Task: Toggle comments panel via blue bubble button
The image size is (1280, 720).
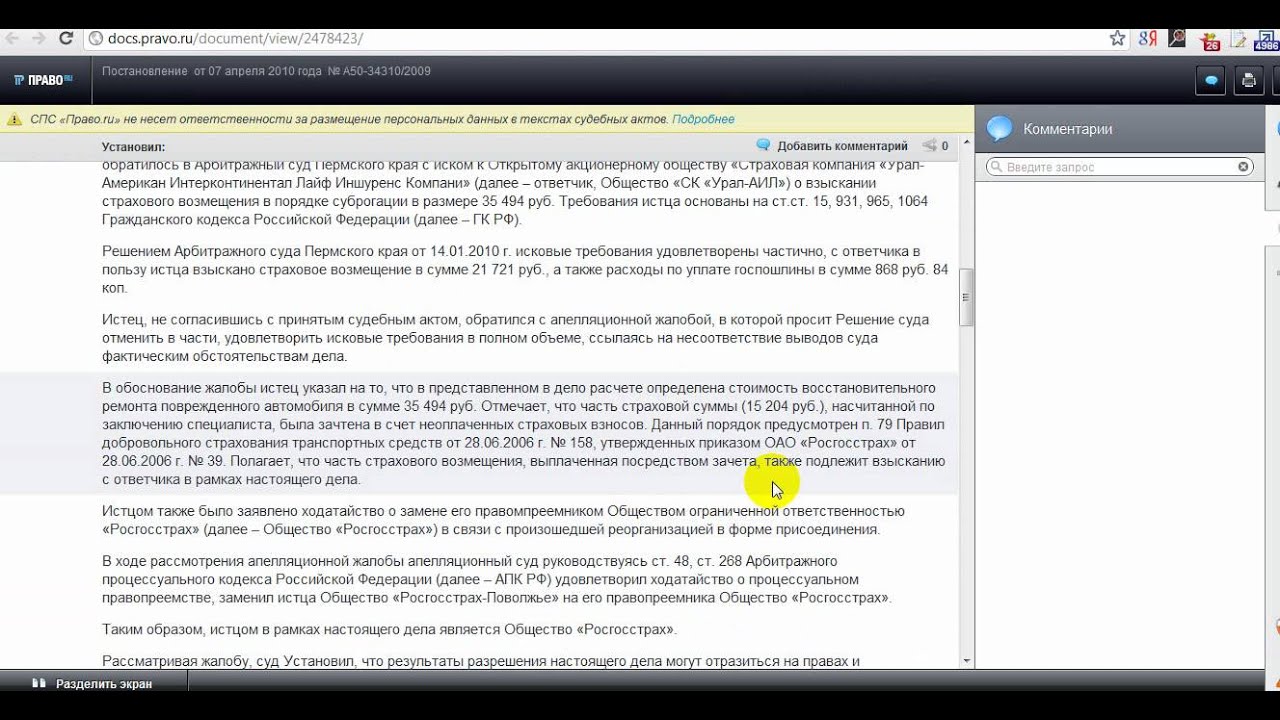Action: point(1211,81)
